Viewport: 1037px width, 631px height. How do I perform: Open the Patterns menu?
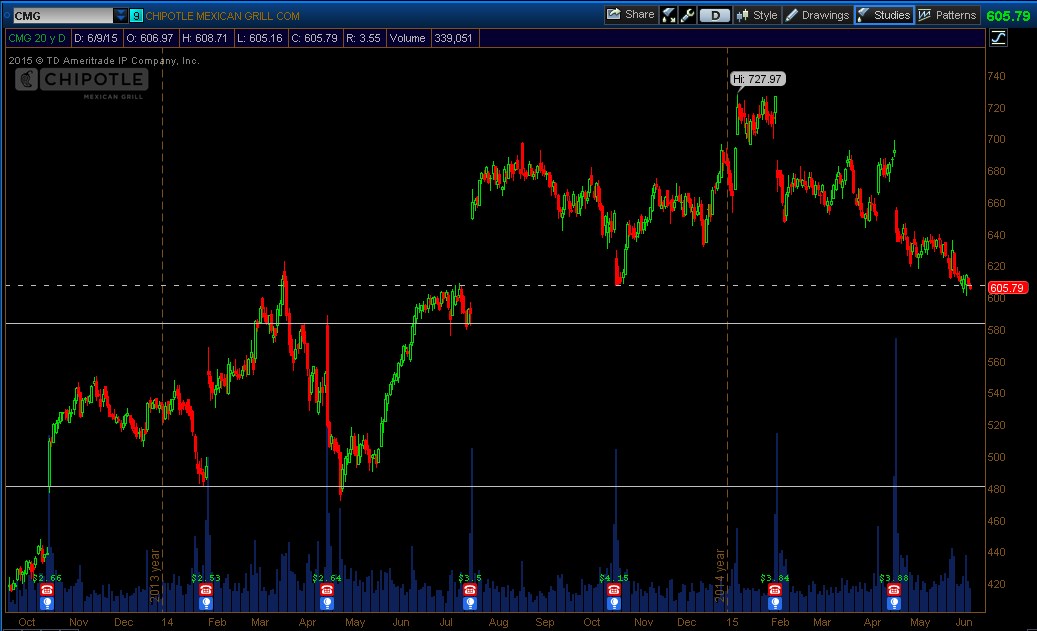[x=947, y=15]
